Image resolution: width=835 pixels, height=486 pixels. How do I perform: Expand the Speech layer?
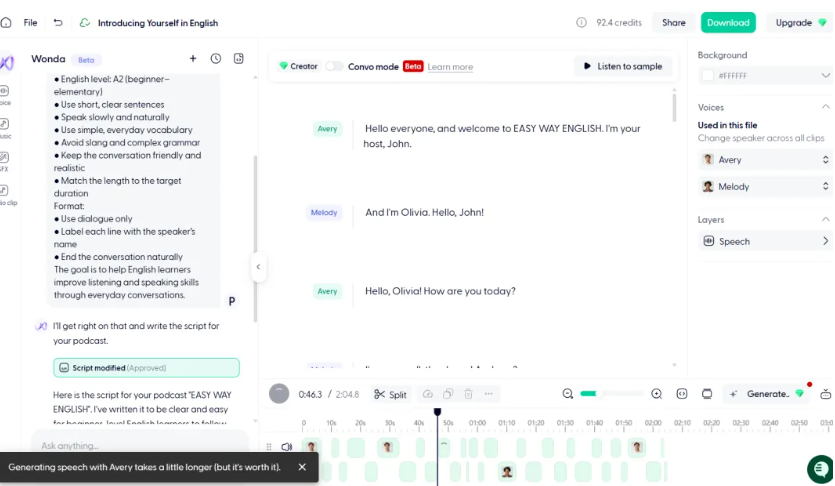tap(825, 241)
